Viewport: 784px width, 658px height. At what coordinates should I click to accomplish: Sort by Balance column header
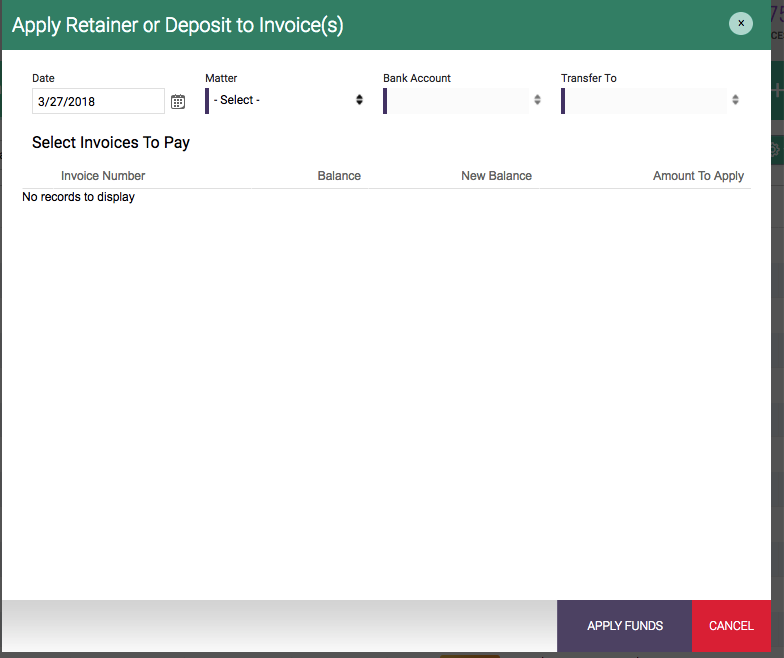339,176
